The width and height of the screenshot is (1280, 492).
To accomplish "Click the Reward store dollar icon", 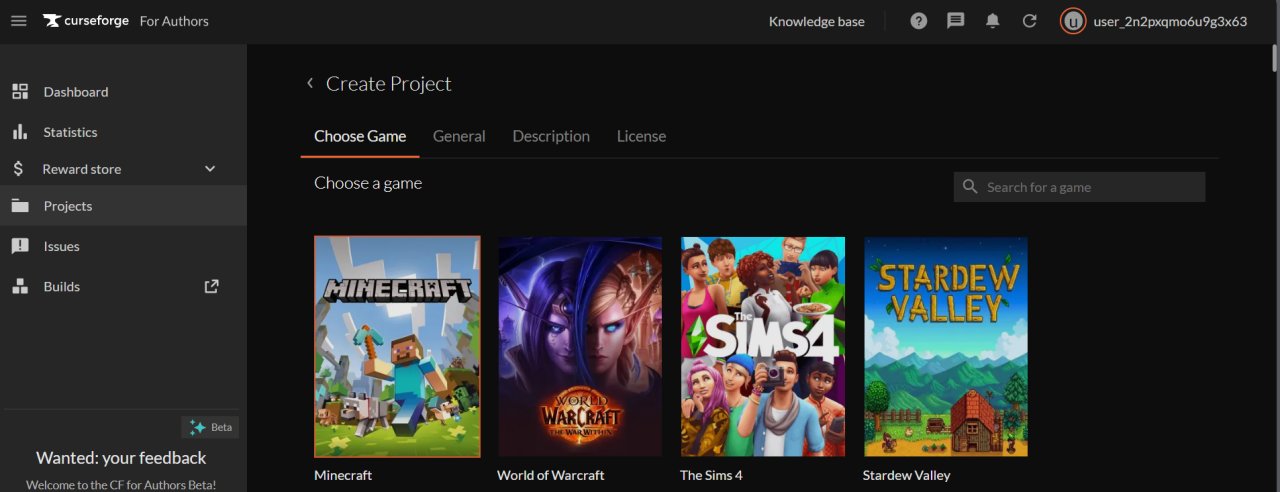I will (x=19, y=169).
